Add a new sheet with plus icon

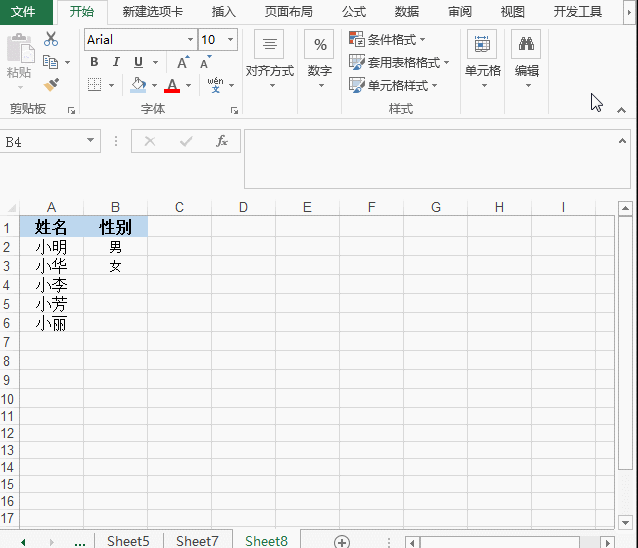342,541
